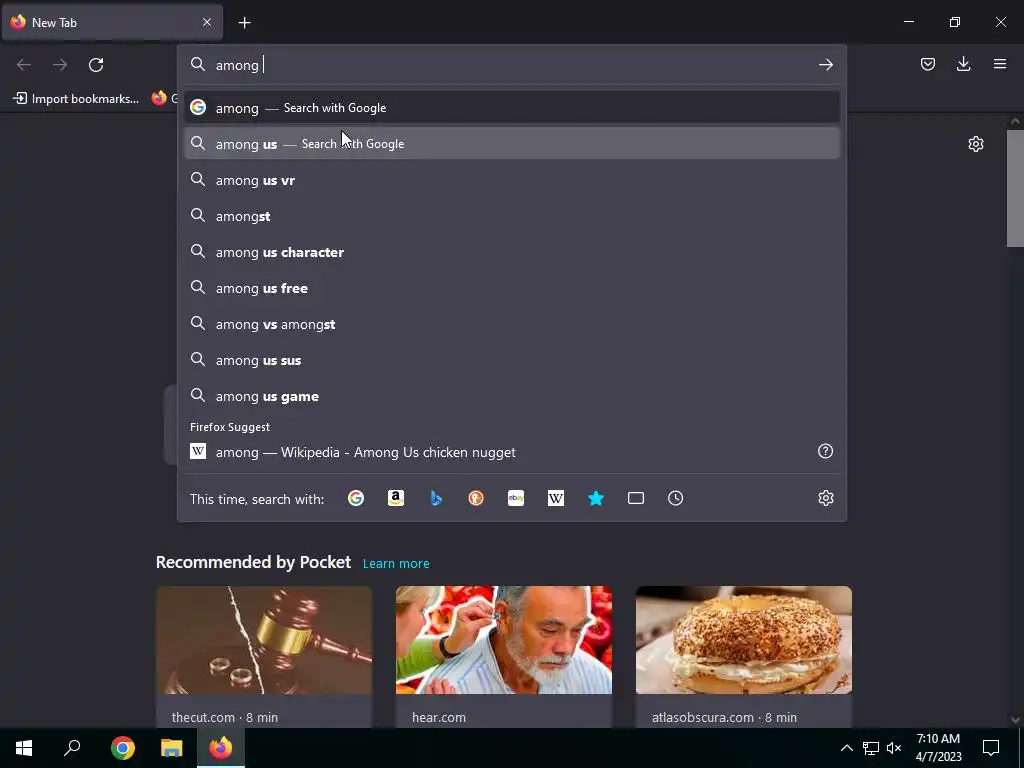This screenshot has height=768, width=1024.
Task: Pick 'among us character' suggestion
Action: coord(512,252)
